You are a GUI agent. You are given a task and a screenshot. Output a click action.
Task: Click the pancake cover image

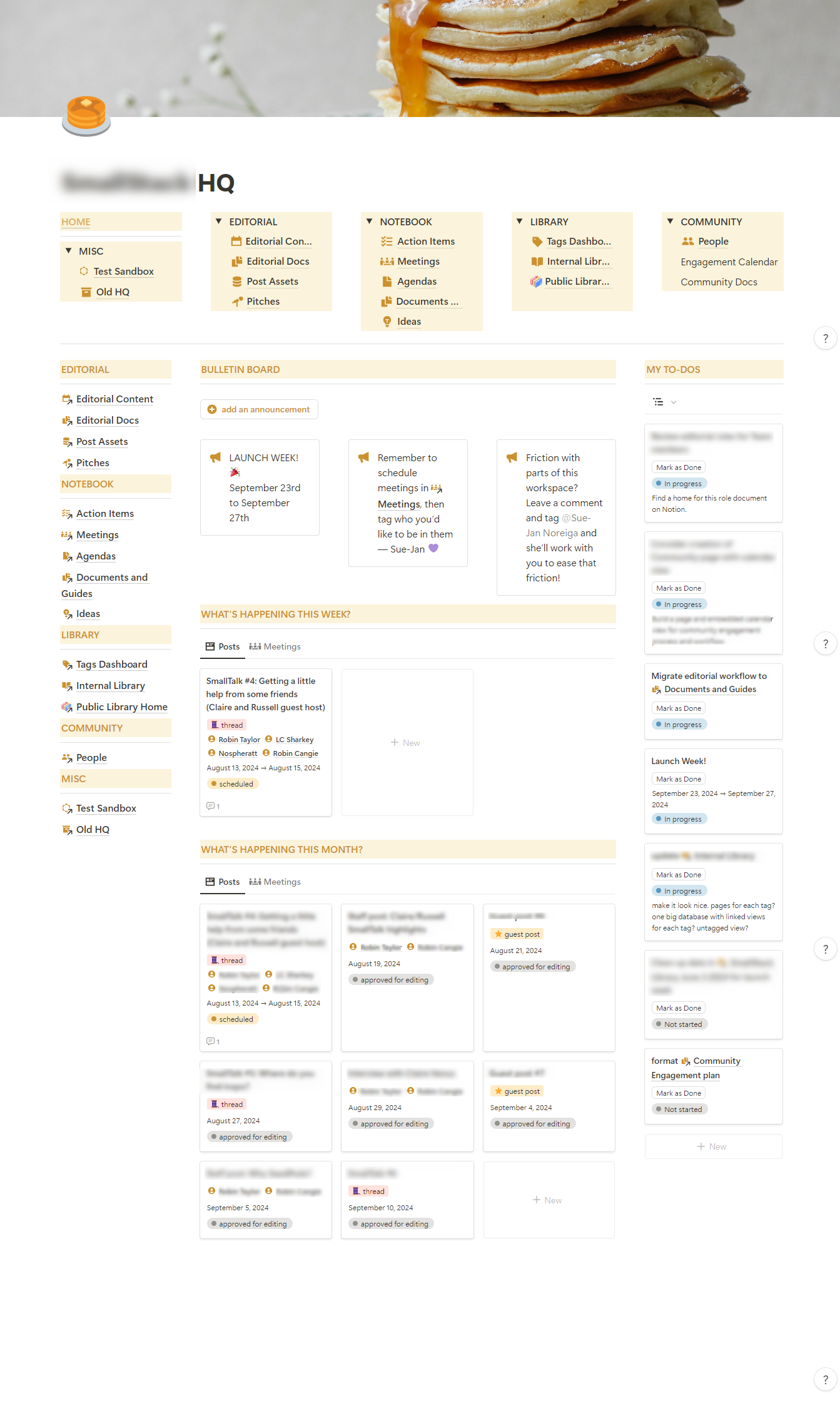point(420,58)
